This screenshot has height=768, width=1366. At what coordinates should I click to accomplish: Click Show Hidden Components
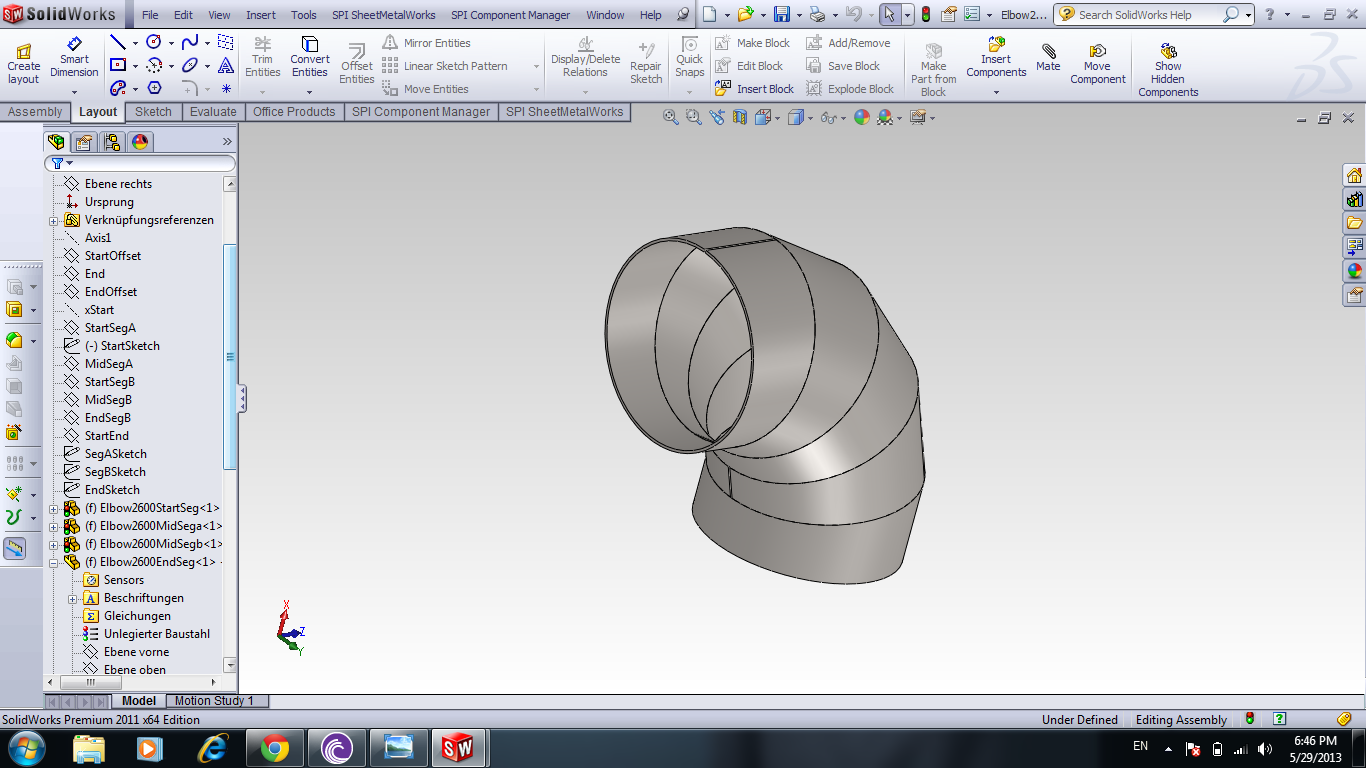[x=1167, y=68]
